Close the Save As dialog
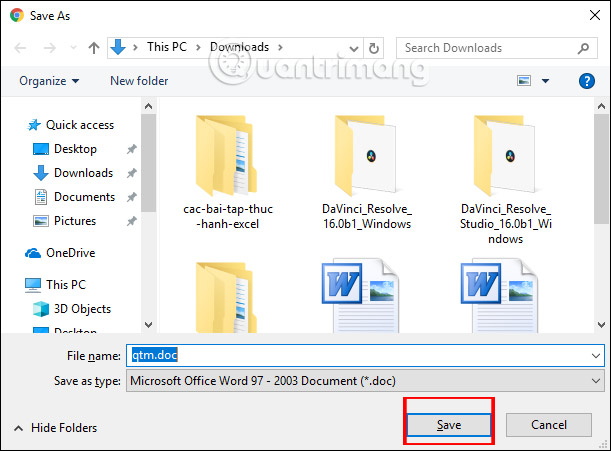 (595, 15)
